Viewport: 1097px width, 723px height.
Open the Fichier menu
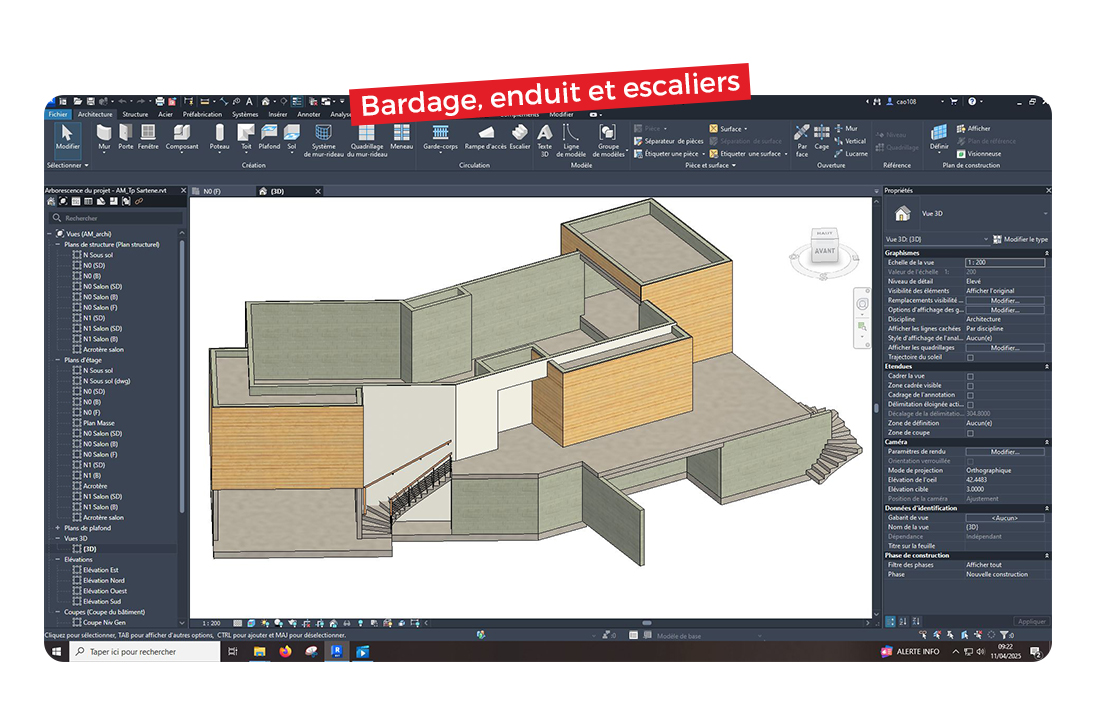[58, 115]
